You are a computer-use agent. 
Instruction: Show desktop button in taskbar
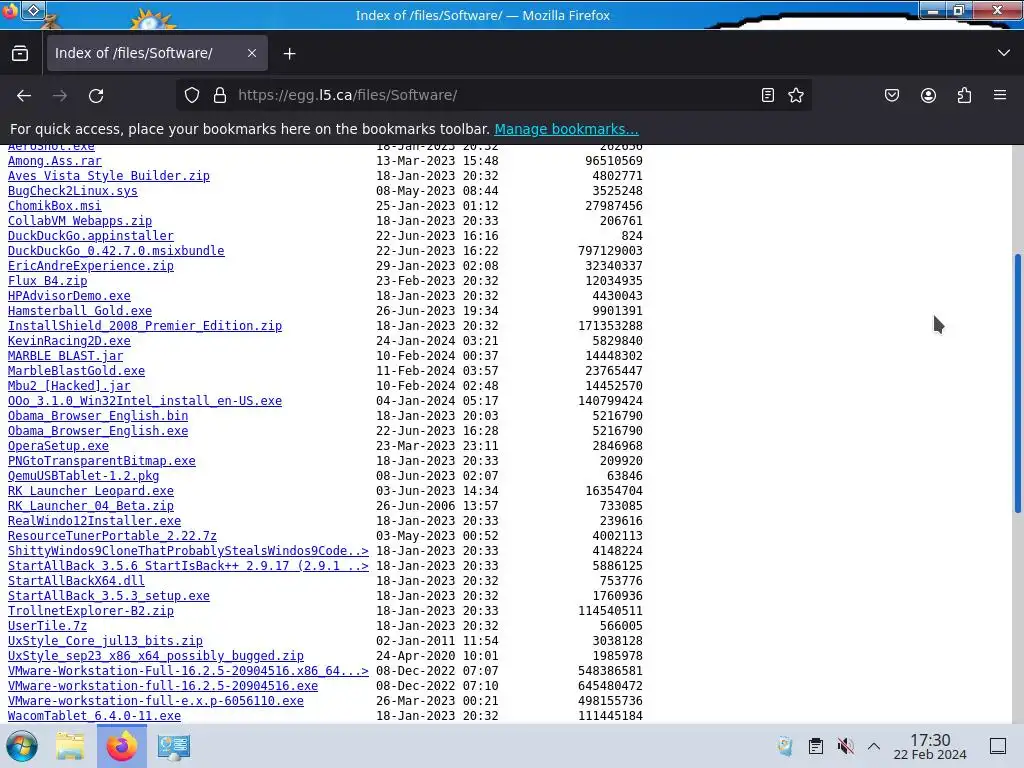click(998, 746)
